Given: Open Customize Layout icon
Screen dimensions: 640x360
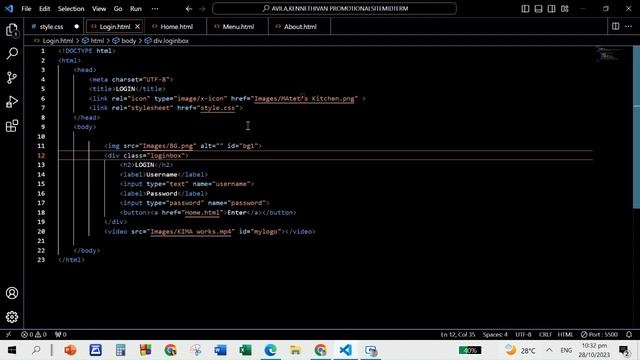Looking at the screenshot, I should click(564, 9).
